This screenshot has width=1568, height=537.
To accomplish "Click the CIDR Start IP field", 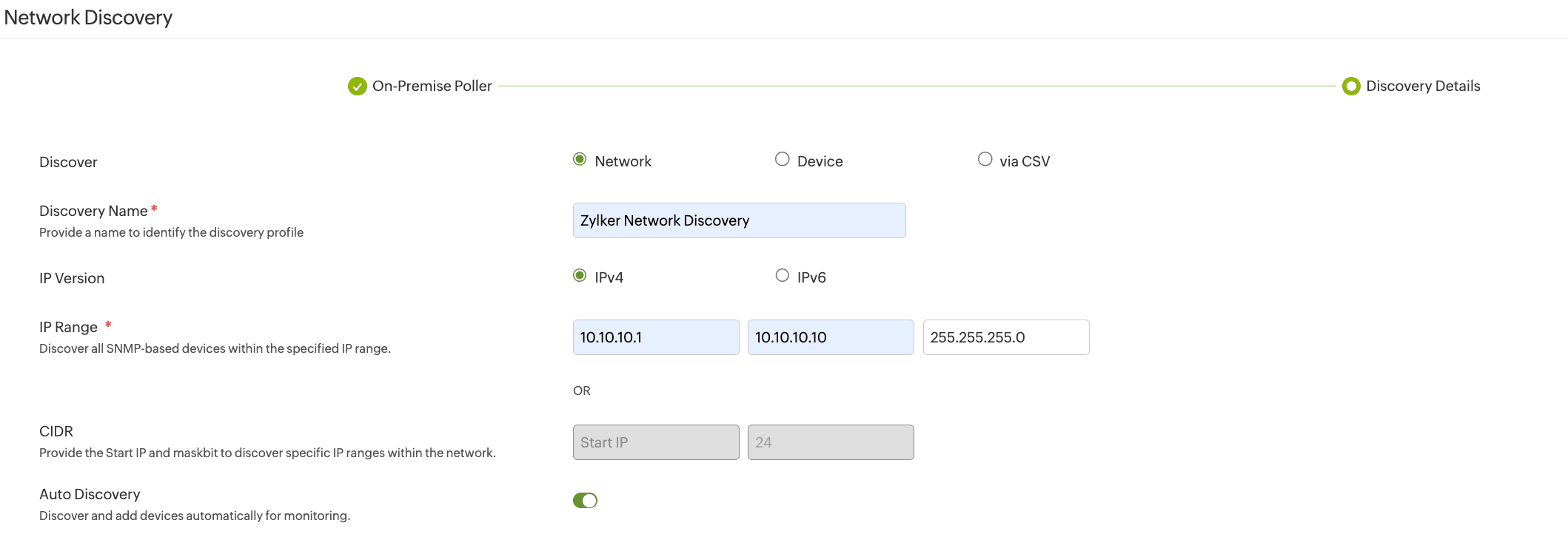I will click(x=655, y=442).
